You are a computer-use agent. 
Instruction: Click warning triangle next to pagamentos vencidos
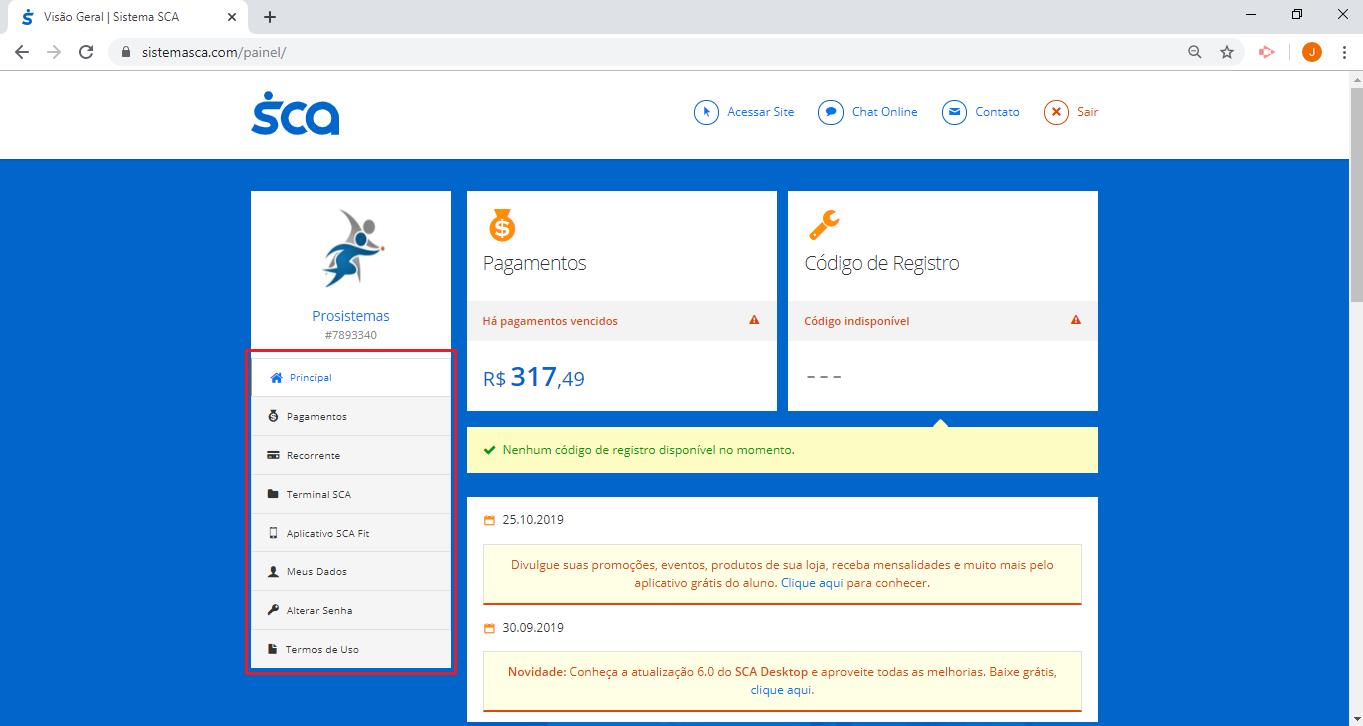[754, 320]
